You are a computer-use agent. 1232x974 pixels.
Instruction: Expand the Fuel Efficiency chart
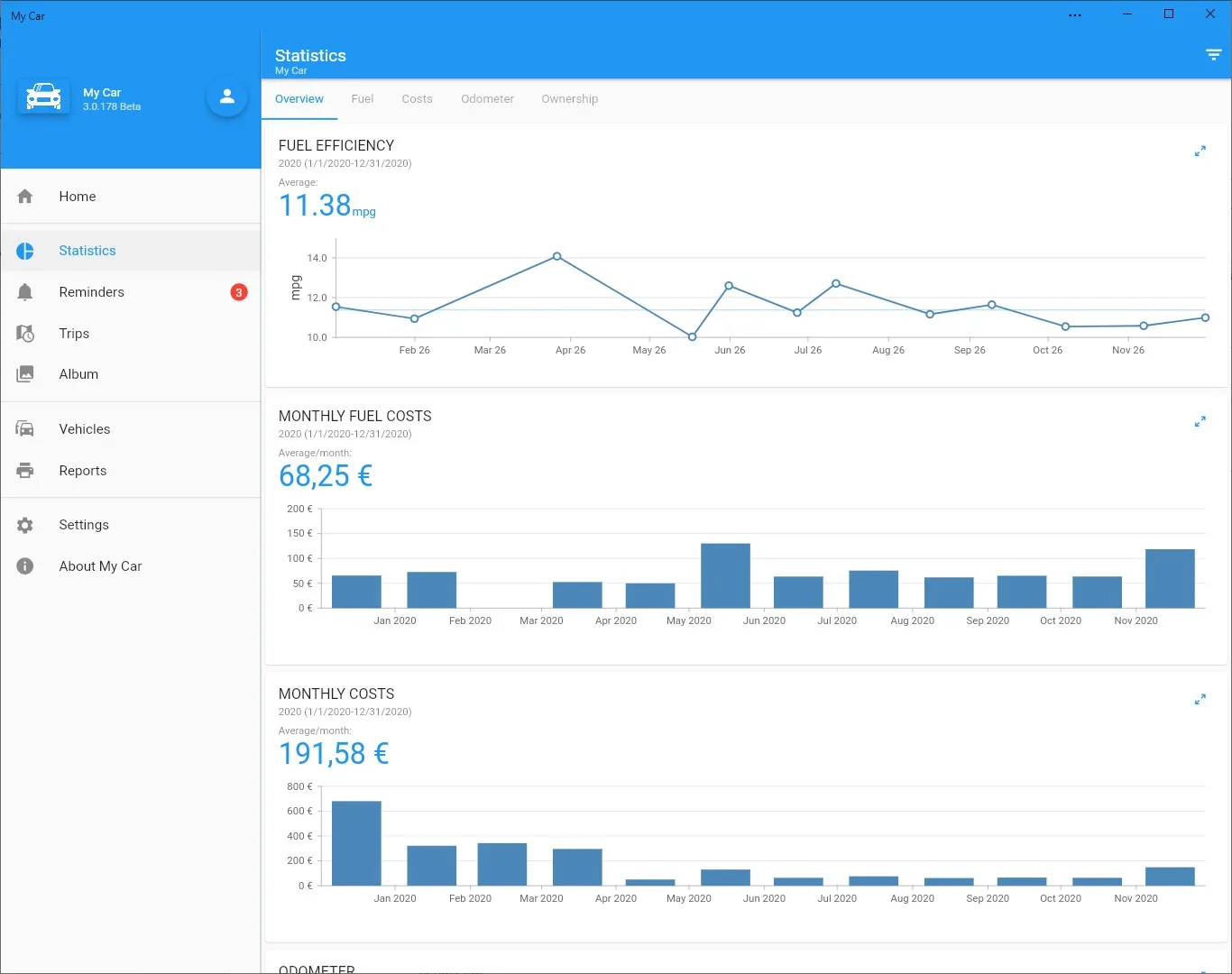tap(1200, 152)
